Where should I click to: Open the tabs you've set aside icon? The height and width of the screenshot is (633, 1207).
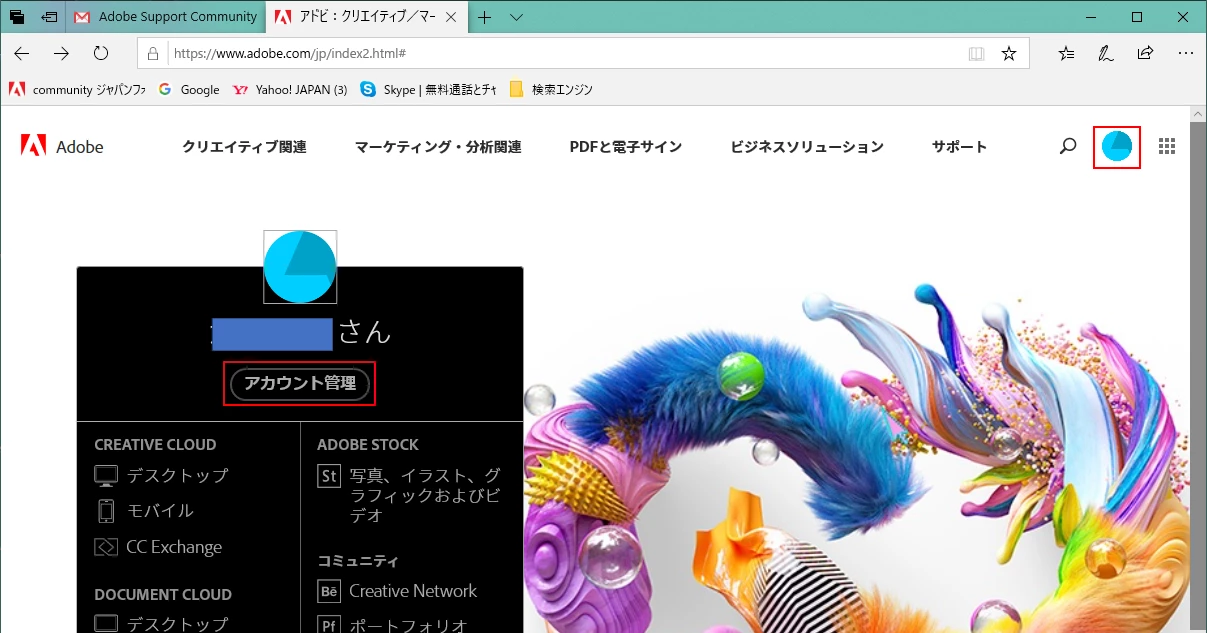(x=17, y=17)
